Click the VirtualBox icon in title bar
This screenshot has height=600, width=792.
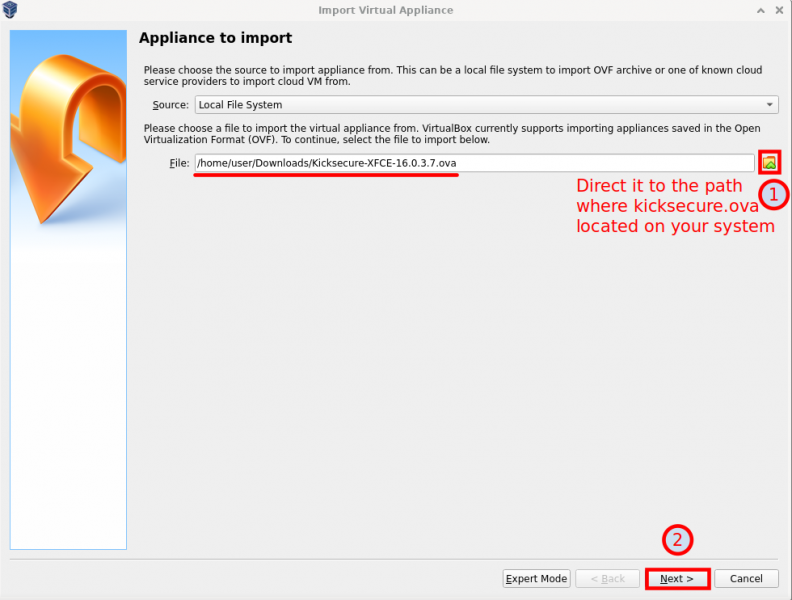click(x=11, y=10)
